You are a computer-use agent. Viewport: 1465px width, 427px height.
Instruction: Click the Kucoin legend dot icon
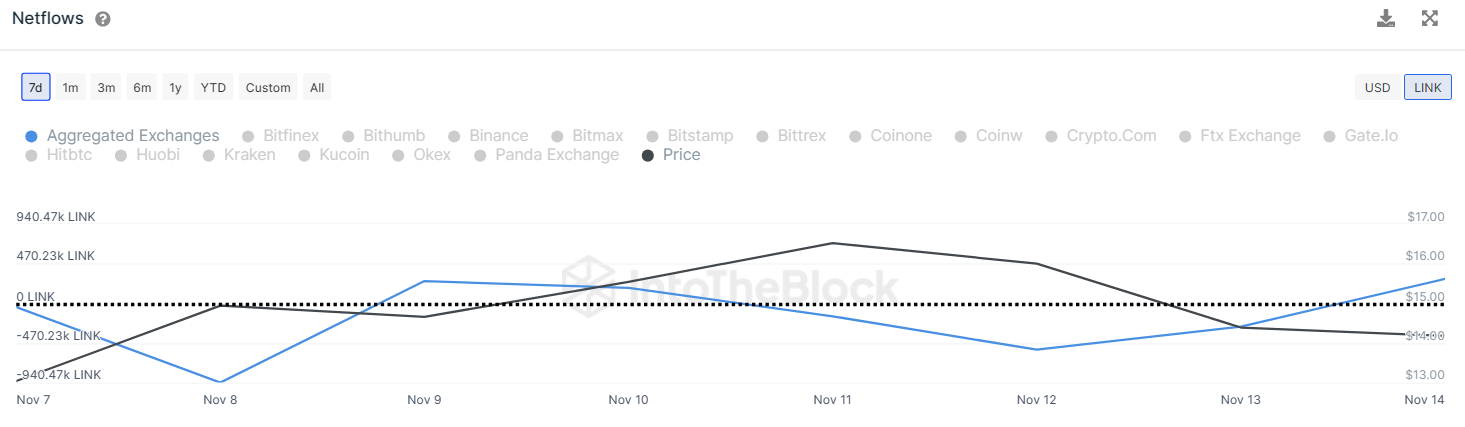304,156
